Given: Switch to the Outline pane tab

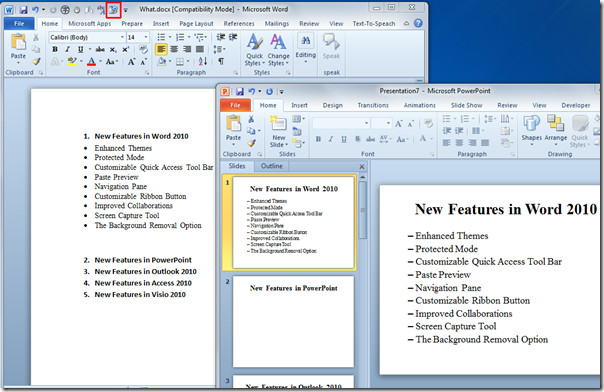Looking at the screenshot, I should (x=272, y=166).
